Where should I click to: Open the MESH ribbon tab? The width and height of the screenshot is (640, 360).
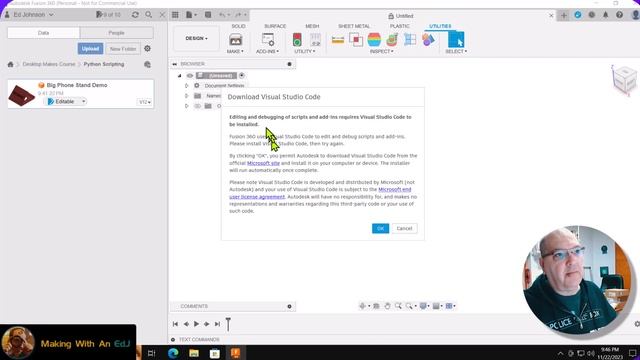(x=312, y=26)
